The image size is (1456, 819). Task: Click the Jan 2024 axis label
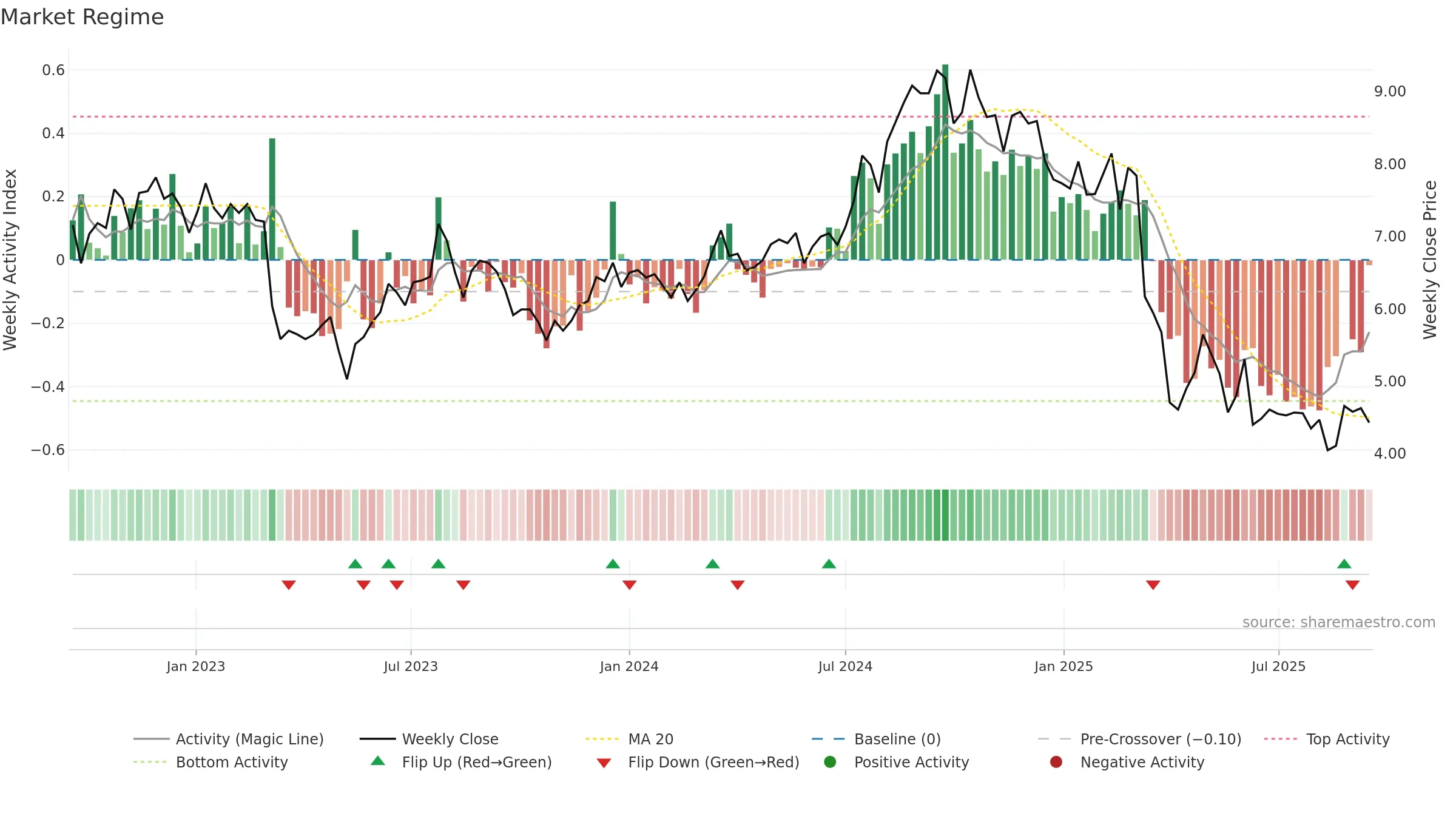click(629, 666)
